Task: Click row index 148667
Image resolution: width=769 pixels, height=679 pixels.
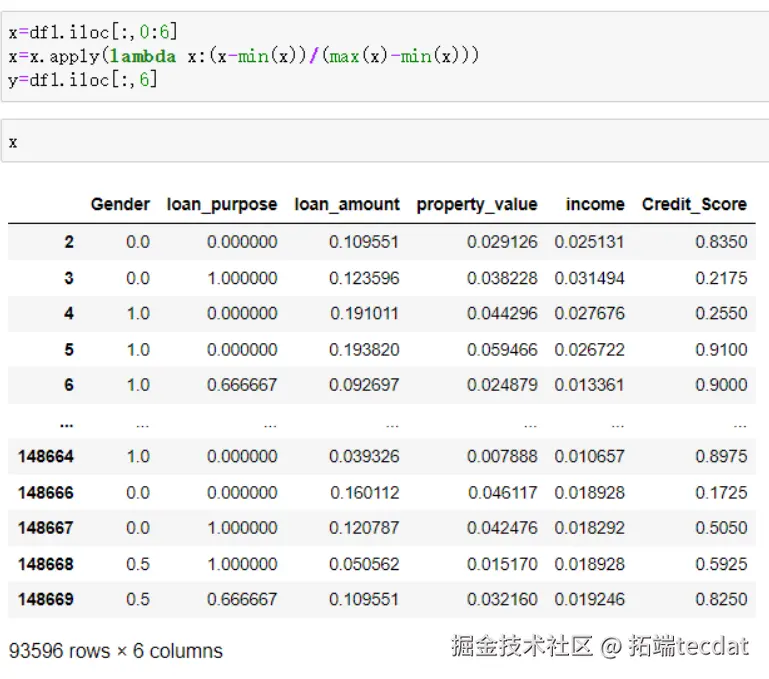Action: click(x=46, y=528)
